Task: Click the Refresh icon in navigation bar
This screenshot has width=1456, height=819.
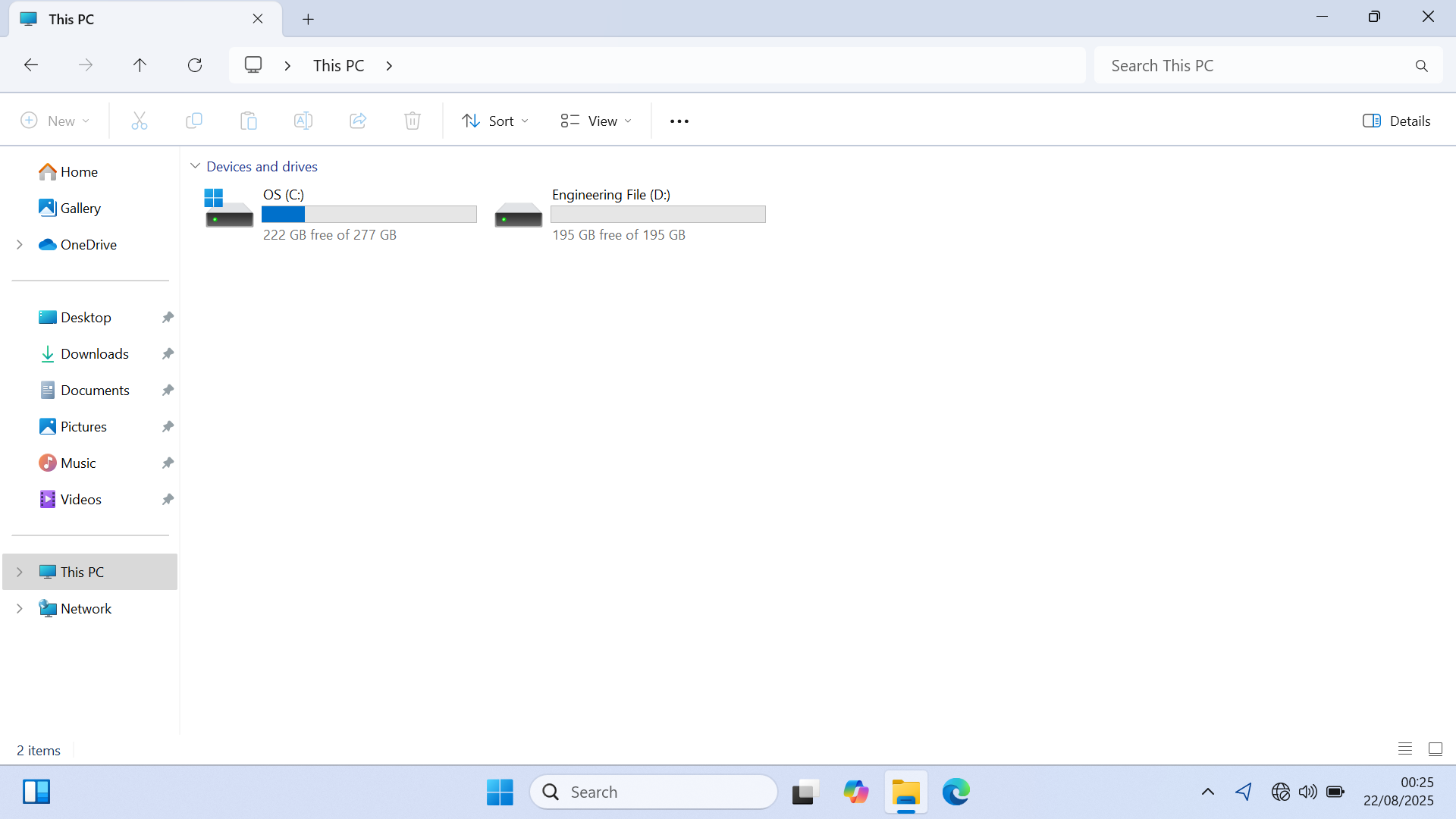Action: point(195,65)
